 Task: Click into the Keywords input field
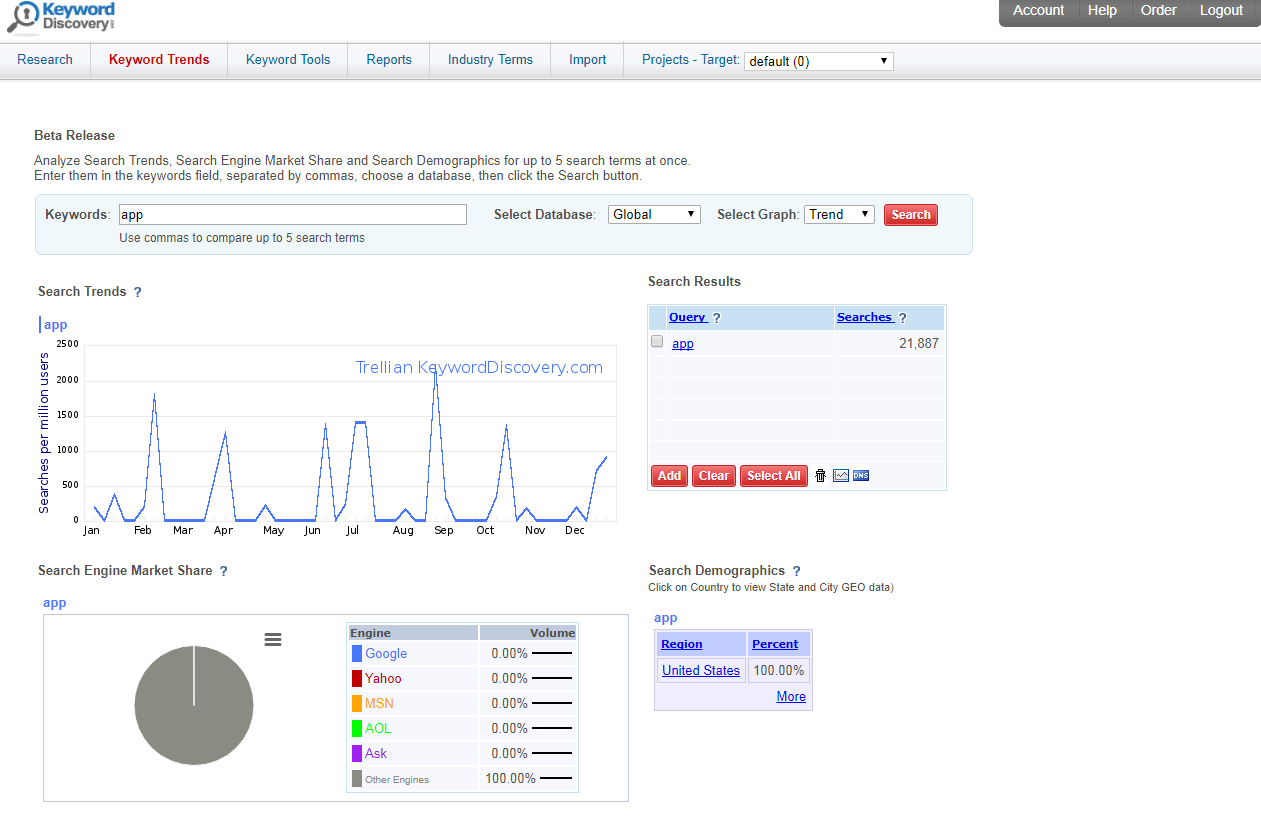293,214
